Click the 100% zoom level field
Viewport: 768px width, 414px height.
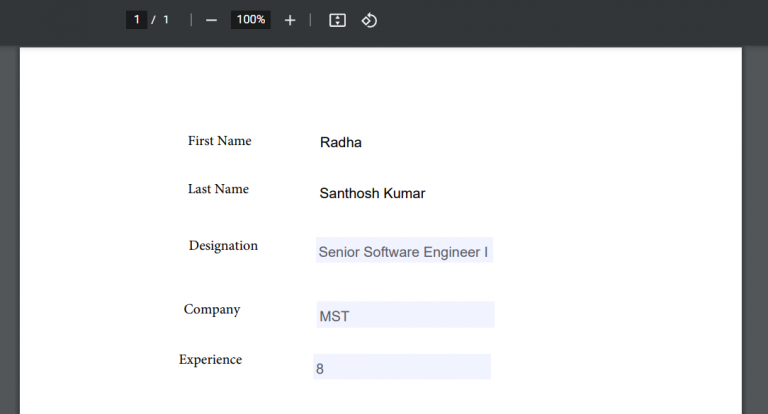pos(251,20)
